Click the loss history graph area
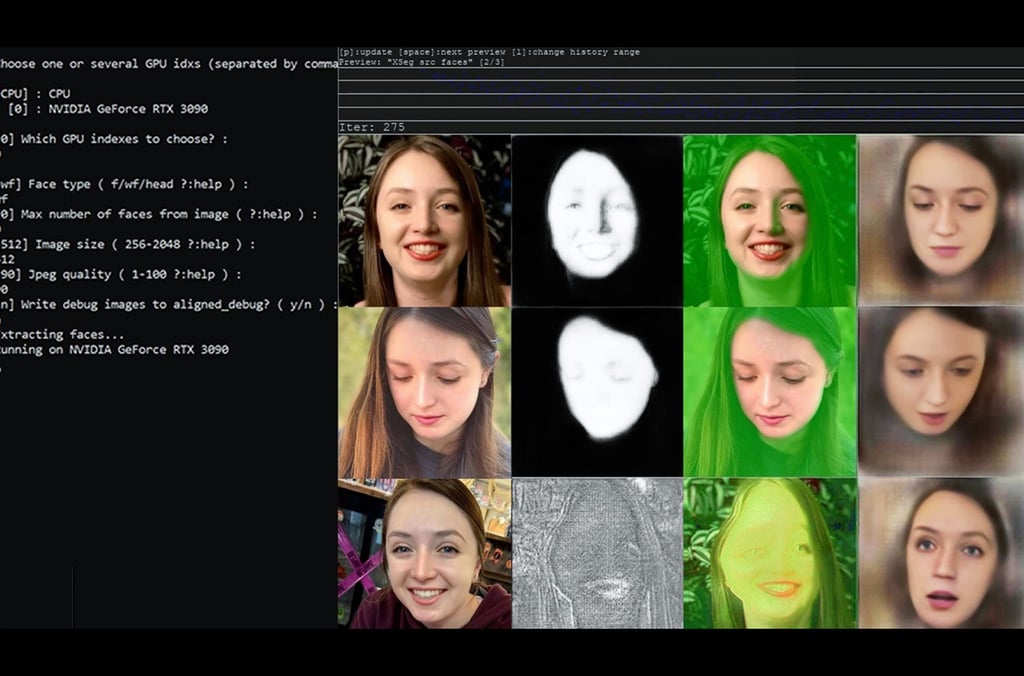Screen dimensions: 1024x676 click(680, 95)
